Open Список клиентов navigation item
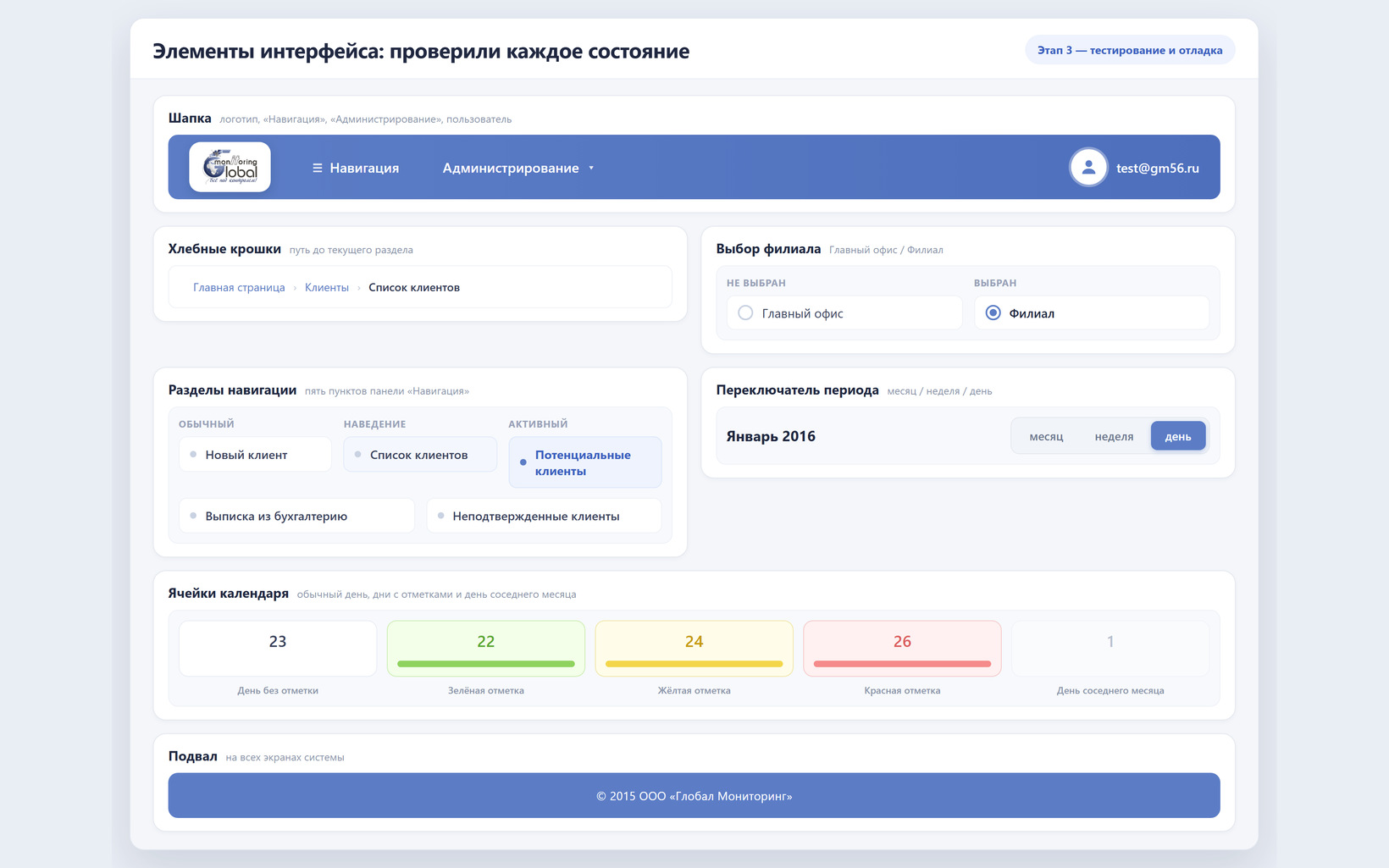This screenshot has width=1389, height=868. click(420, 455)
